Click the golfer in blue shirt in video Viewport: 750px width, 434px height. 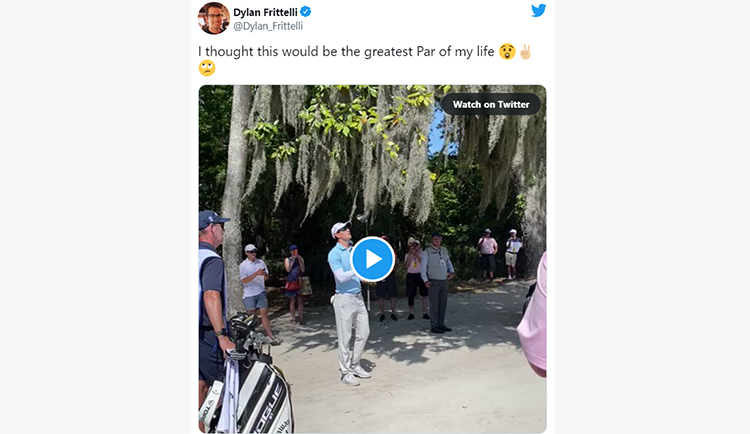pos(350,303)
